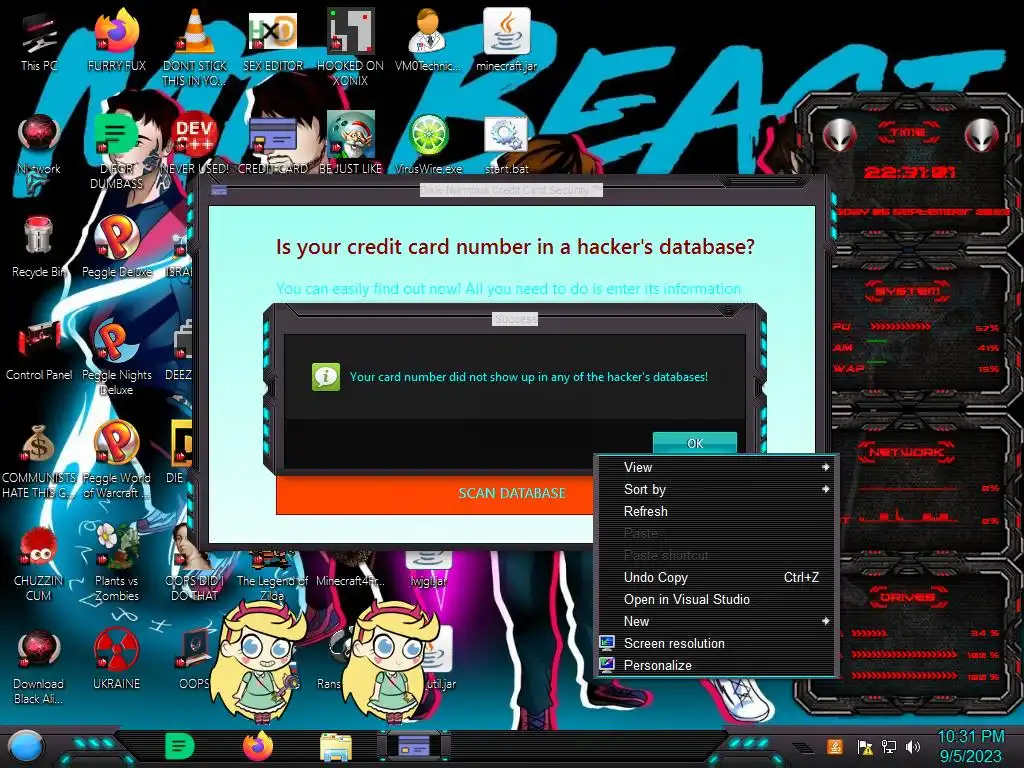Choose Refresh from the context menu
Viewport: 1024px width, 768px height.
click(716, 511)
